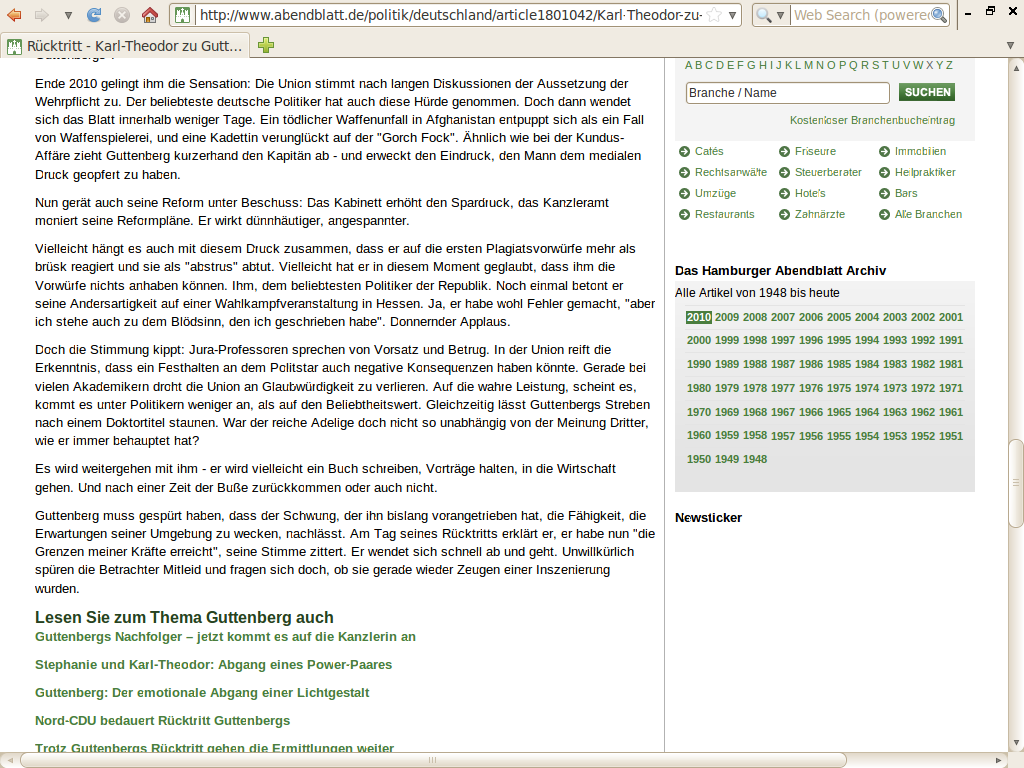Click the arrow icon beside Steuerberater
Screen dimensions: 1024x768
784,172
